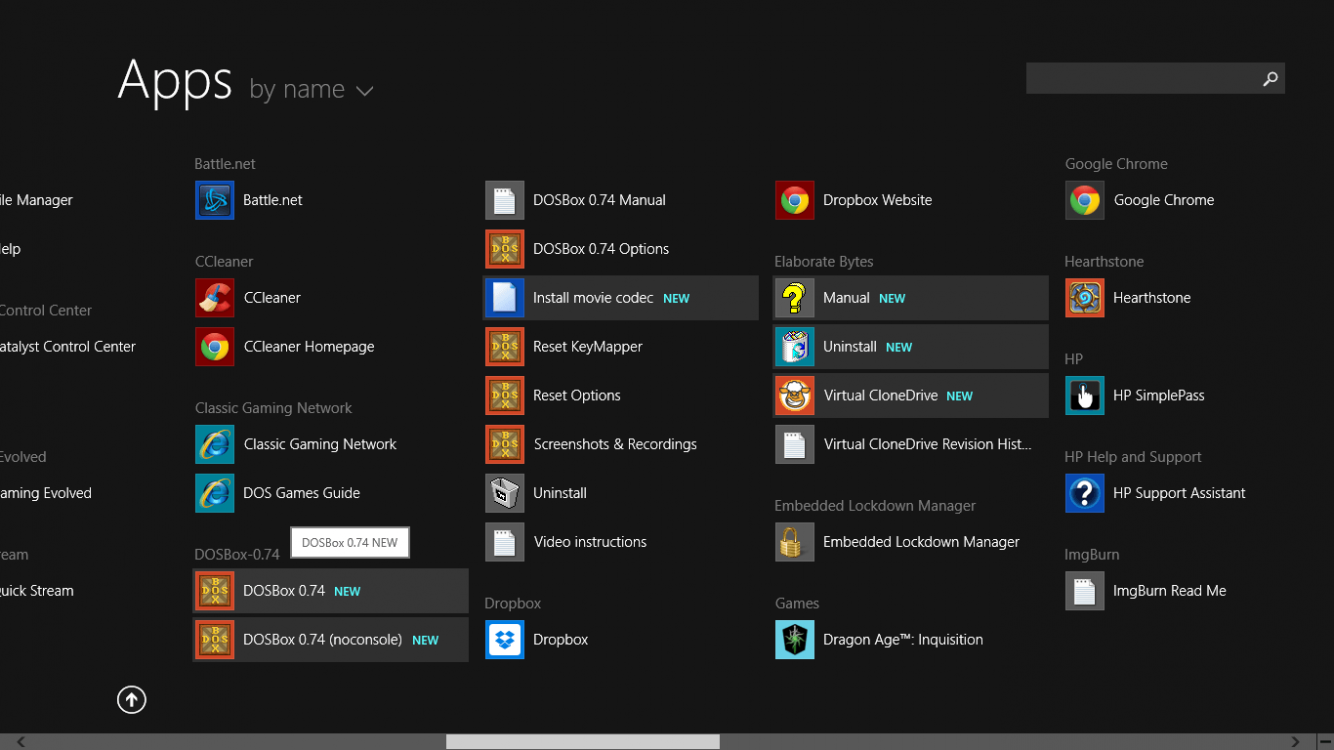Launch Hearthstone icon
This screenshot has height=750, width=1334.
1084,298
